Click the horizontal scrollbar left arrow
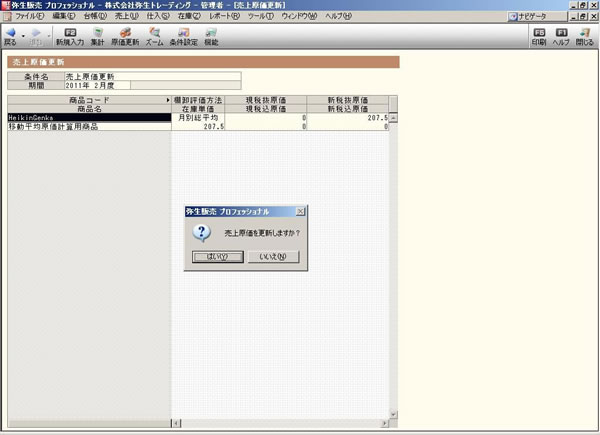Viewport: 600px width, 435px height. pyautogui.click(x=176, y=423)
